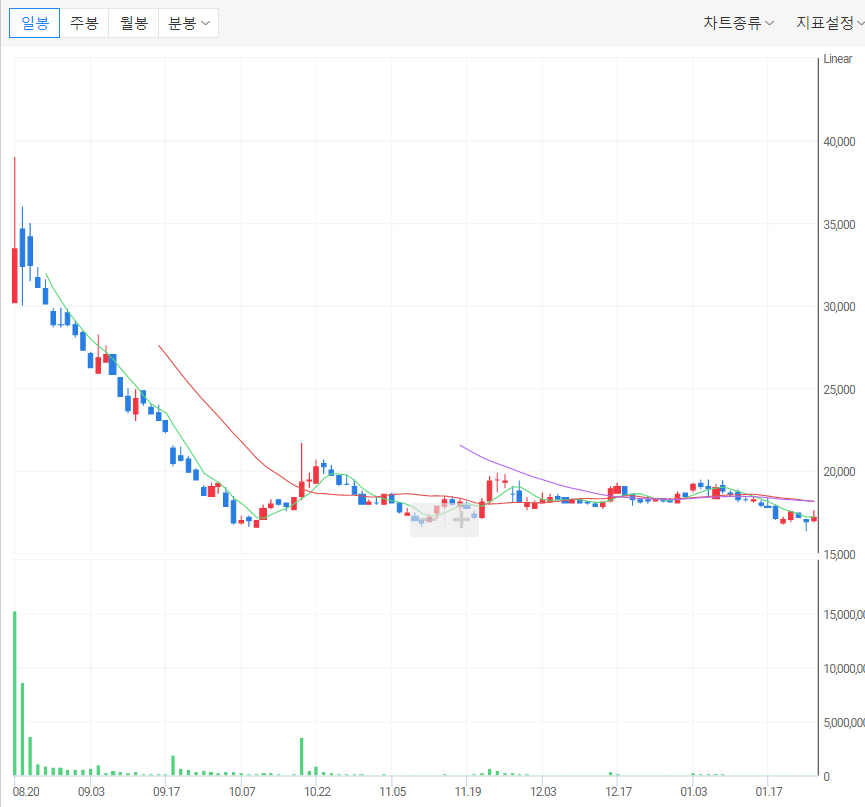Click the 10.22 date axis label
The image size is (865, 807).
[317, 792]
